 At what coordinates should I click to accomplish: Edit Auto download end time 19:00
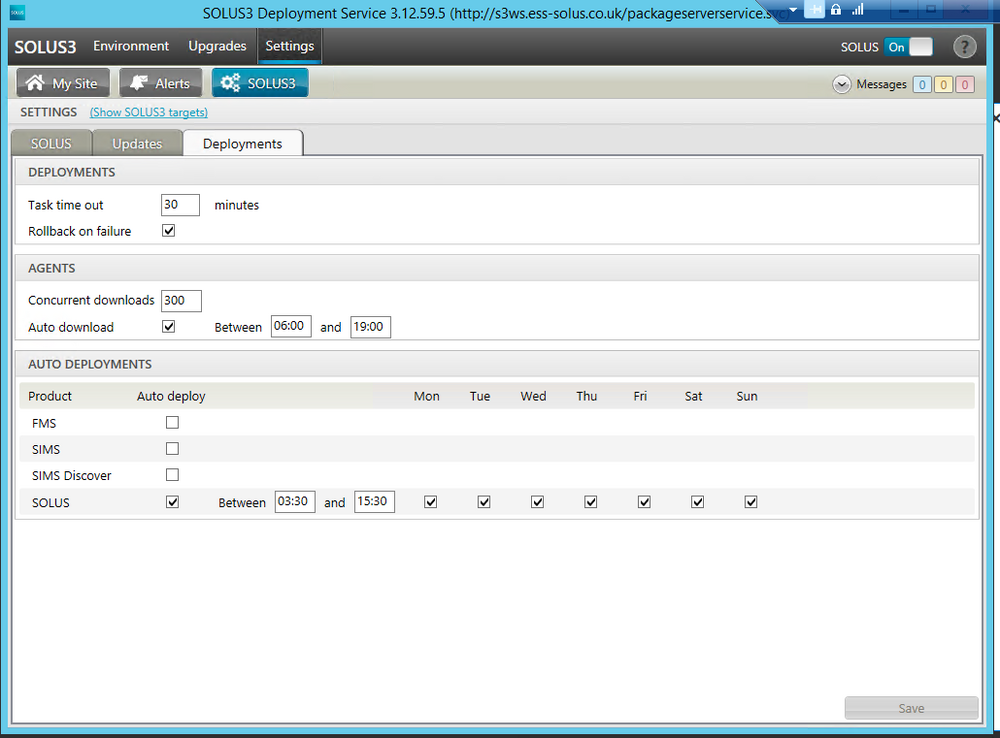click(370, 327)
